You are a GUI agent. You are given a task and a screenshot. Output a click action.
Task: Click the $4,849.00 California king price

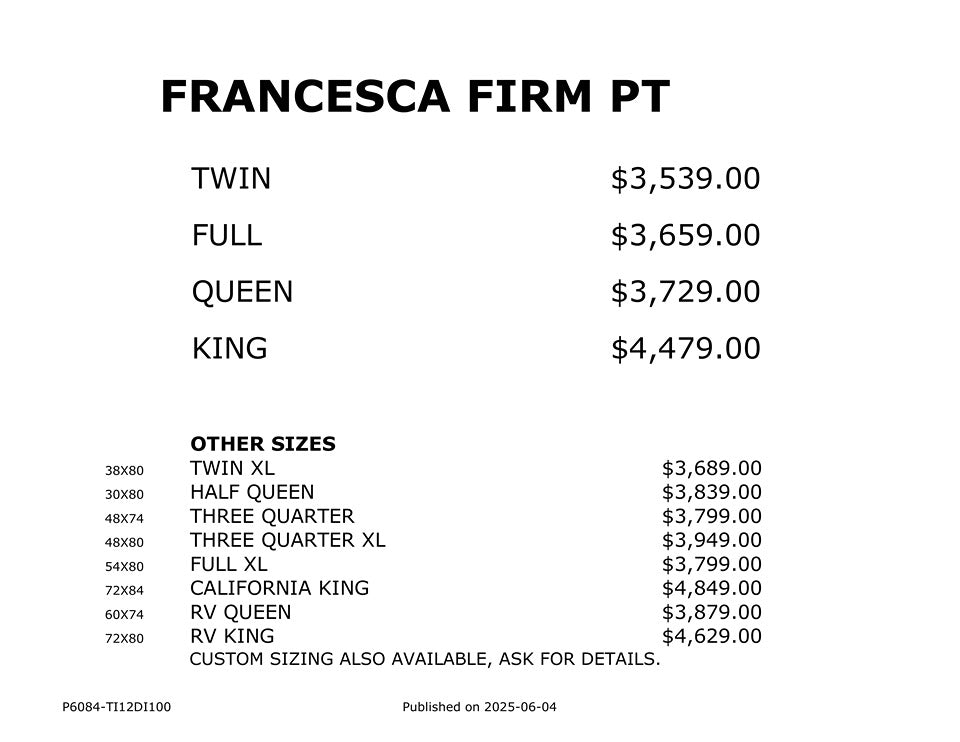pyautogui.click(x=711, y=588)
